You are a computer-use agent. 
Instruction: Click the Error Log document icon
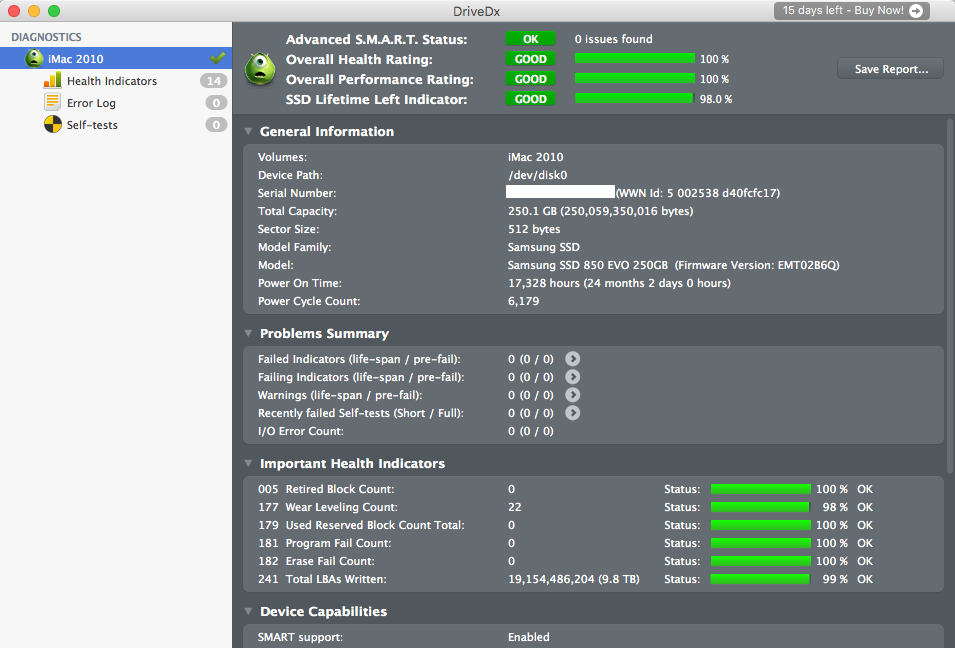click(x=52, y=102)
